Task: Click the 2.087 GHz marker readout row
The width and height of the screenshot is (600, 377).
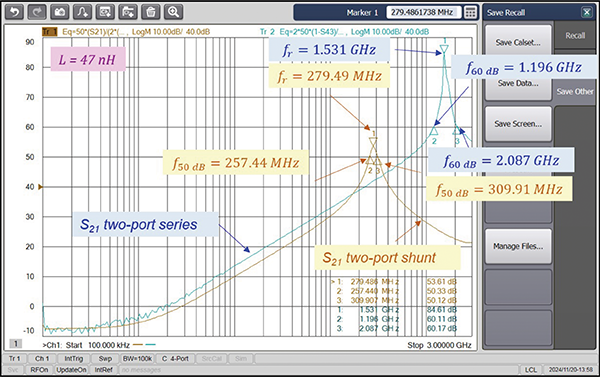Action: (397, 328)
